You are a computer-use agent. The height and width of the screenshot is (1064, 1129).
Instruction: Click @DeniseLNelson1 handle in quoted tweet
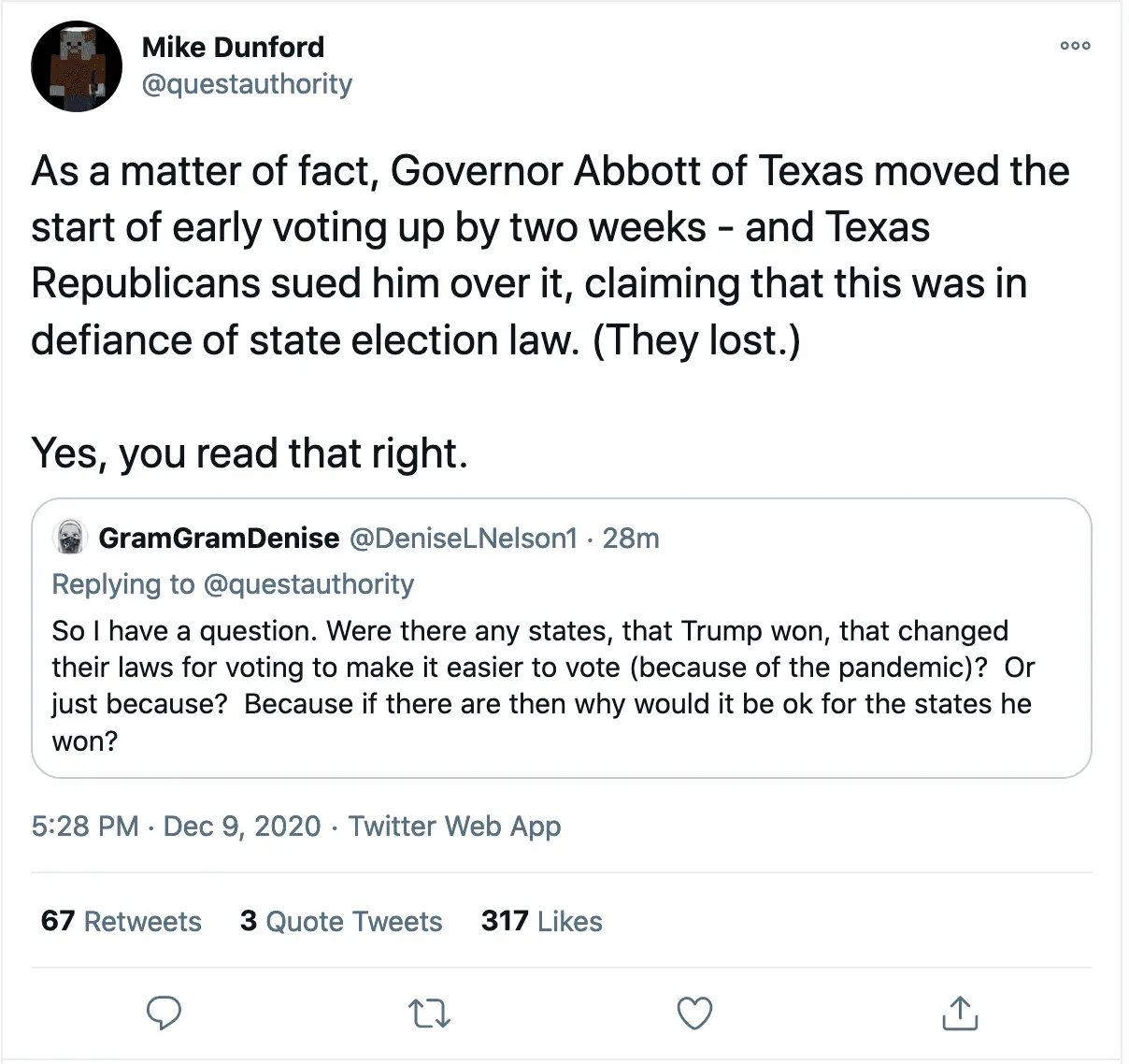pyautogui.click(x=464, y=538)
